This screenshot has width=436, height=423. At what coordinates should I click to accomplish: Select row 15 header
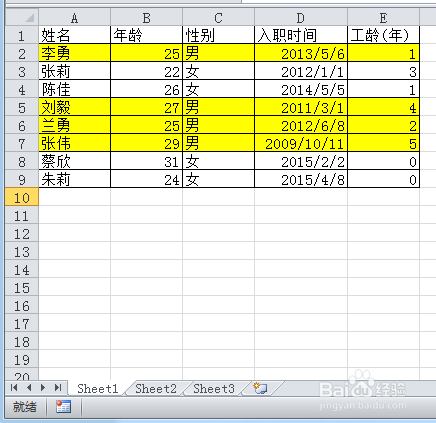(22, 287)
